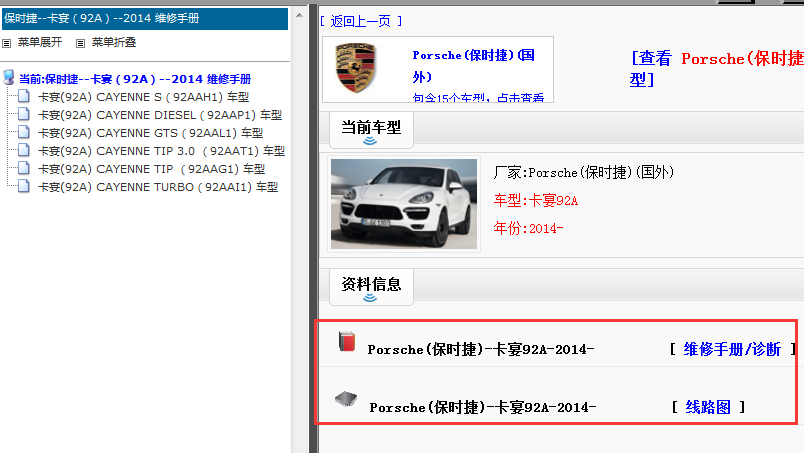The width and height of the screenshot is (804, 453).
Task: Click the 菜单折叠 collapse-menu icon
Action: point(80,44)
